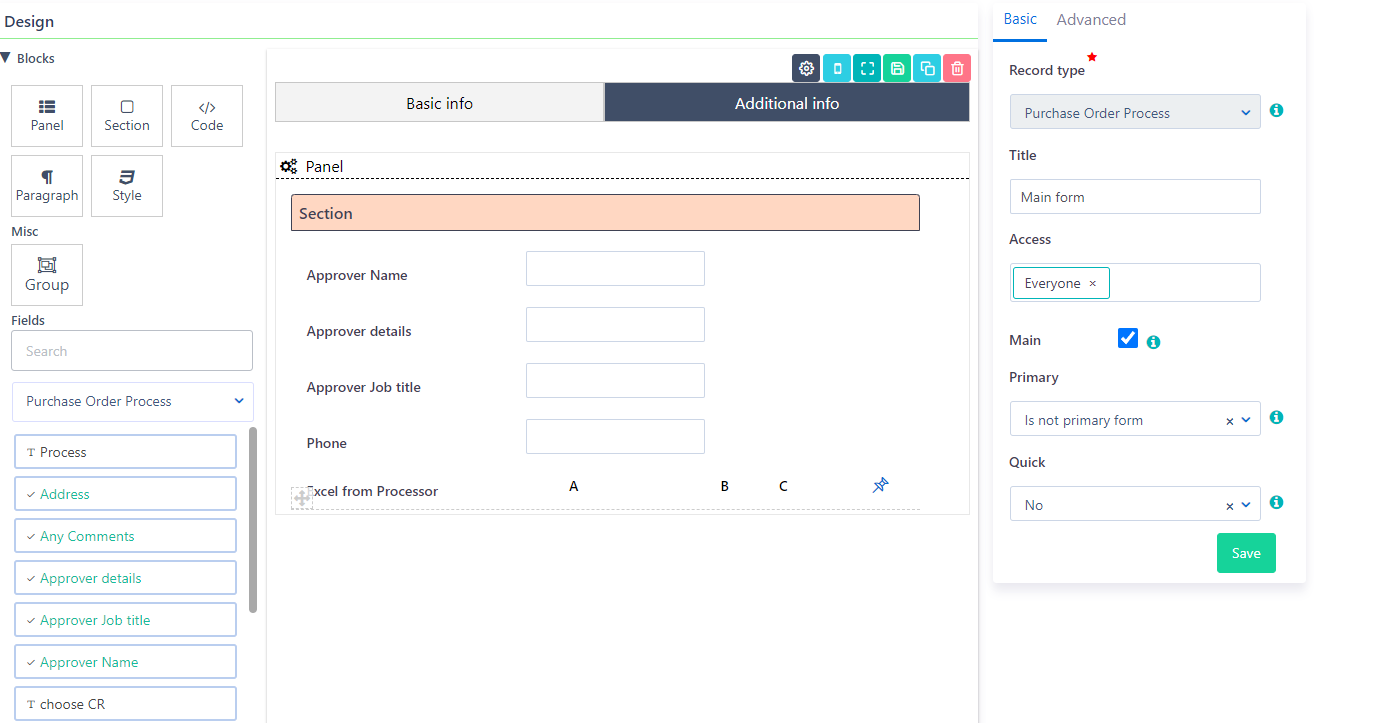Click the pin icon near Excel from Processor
The height and width of the screenshot is (723, 1381).
pyautogui.click(x=880, y=485)
